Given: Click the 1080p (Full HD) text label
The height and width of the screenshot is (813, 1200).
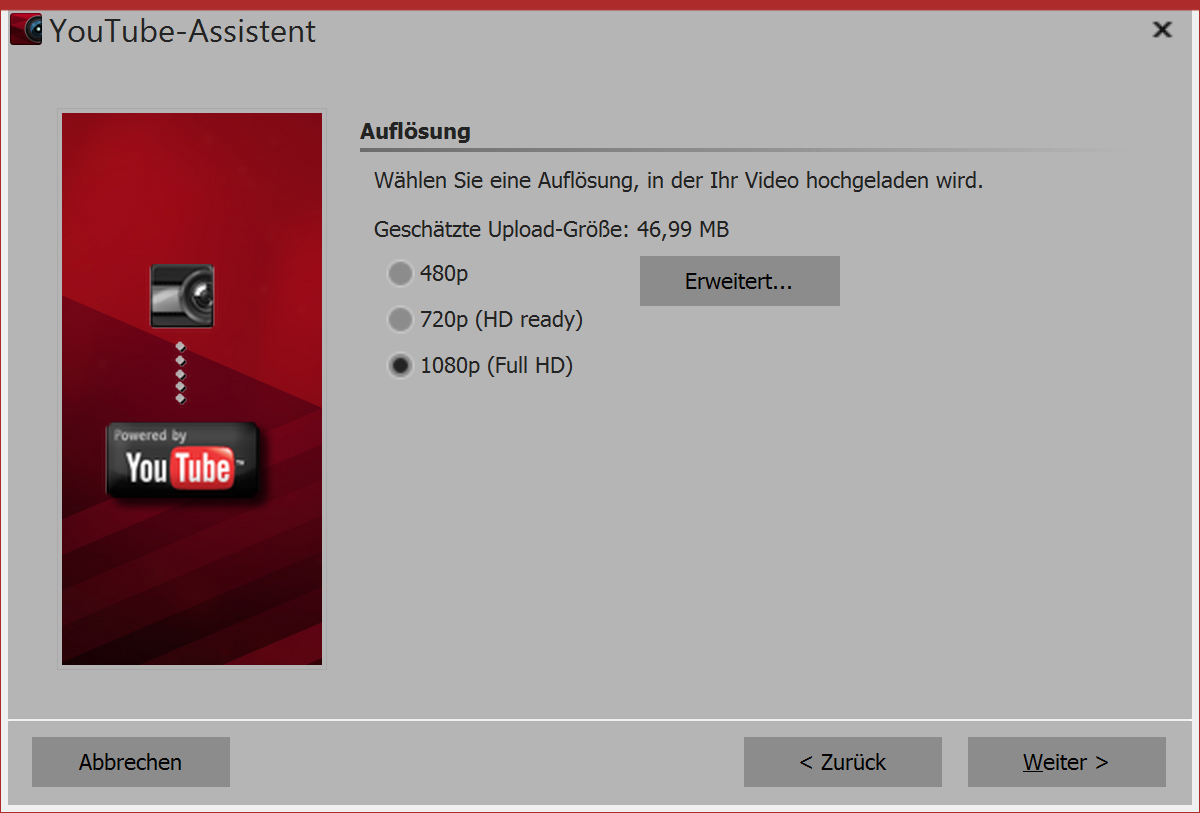Looking at the screenshot, I should coord(496,366).
